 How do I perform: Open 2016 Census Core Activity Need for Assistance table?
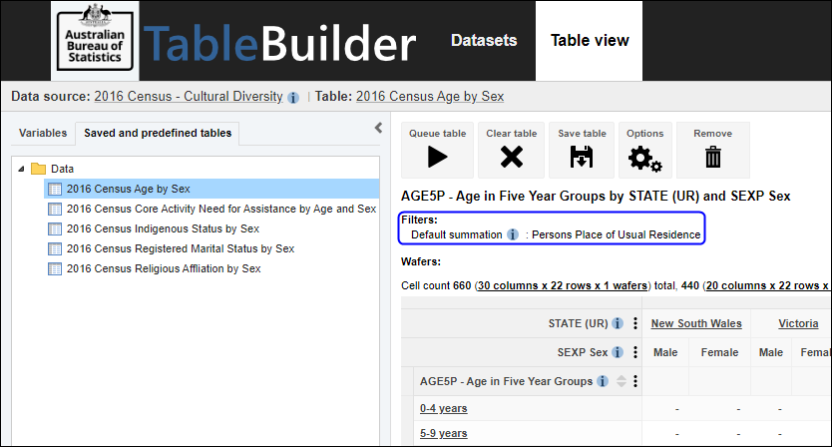[x=221, y=209]
